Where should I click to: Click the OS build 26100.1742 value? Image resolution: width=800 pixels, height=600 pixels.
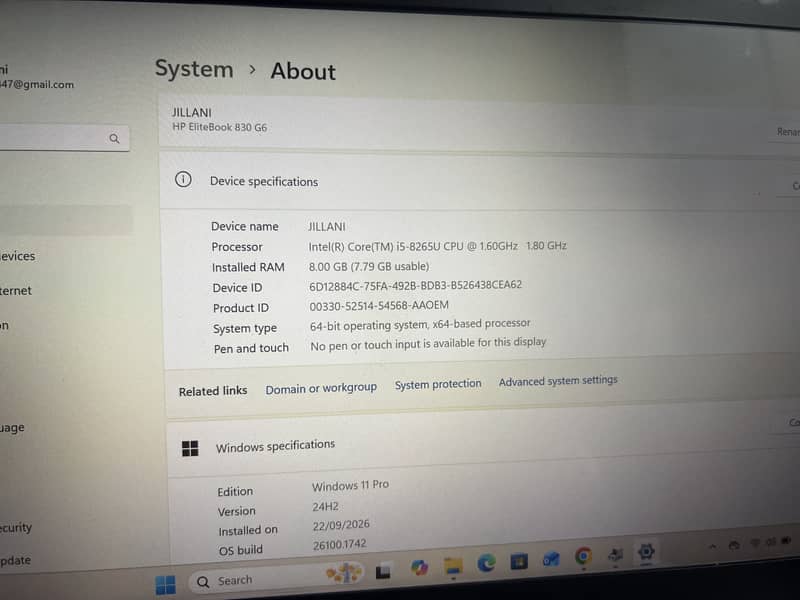[340, 545]
